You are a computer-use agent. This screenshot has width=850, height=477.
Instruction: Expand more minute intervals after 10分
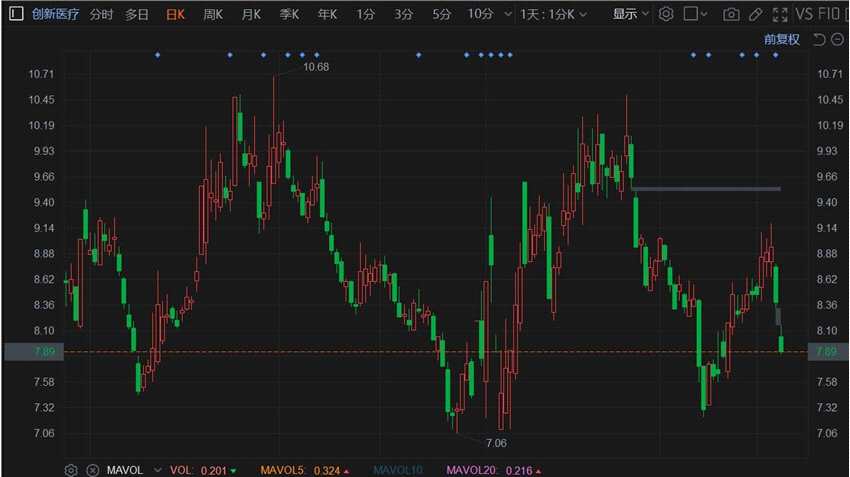[x=508, y=14]
